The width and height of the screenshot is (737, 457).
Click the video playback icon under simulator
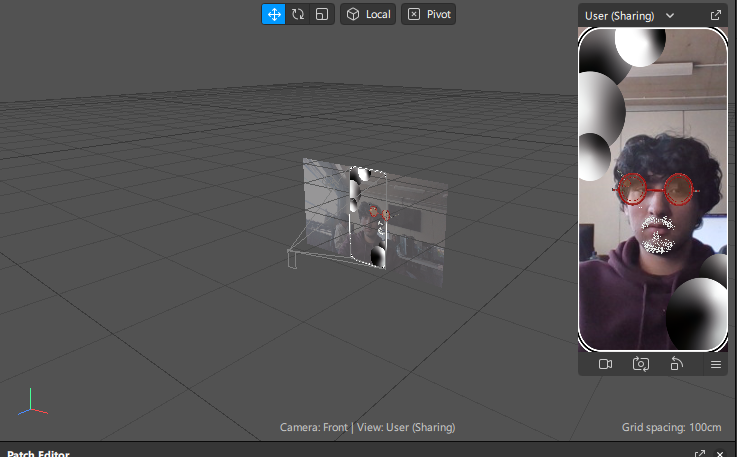pos(605,364)
